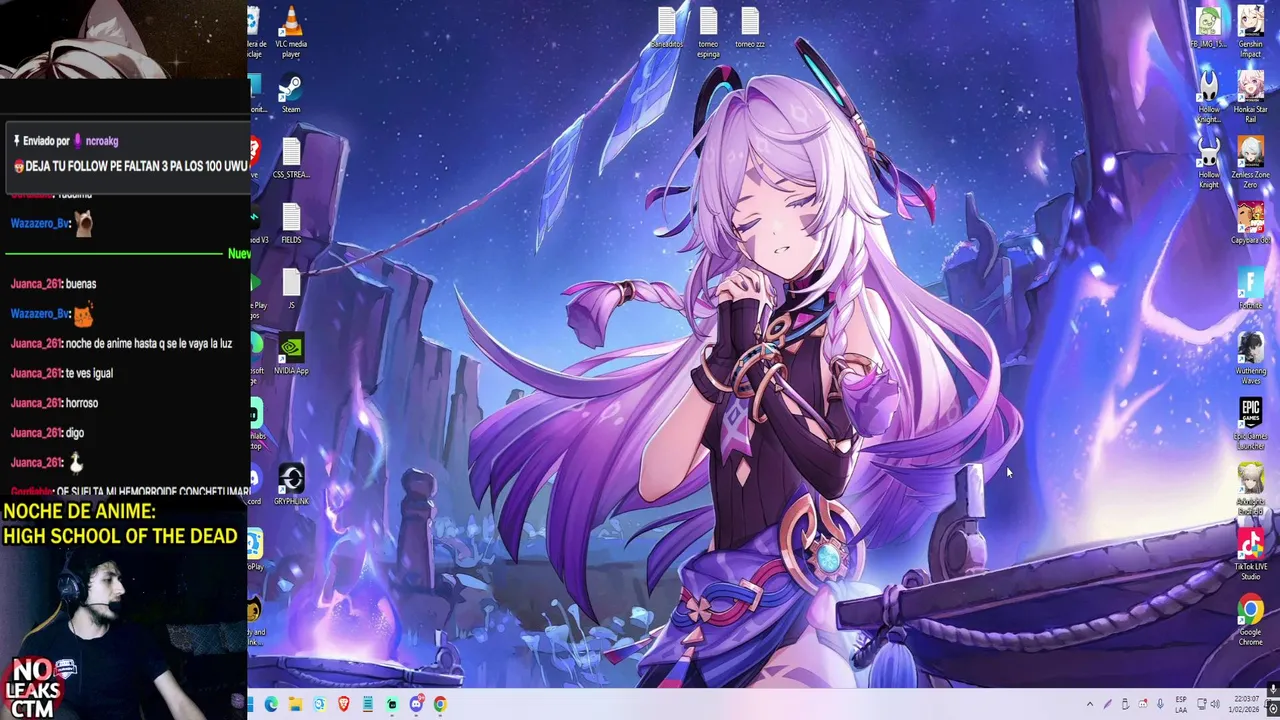The width and height of the screenshot is (1280, 720).
Task: Select the torneo zzz text file
Action: click(x=750, y=28)
